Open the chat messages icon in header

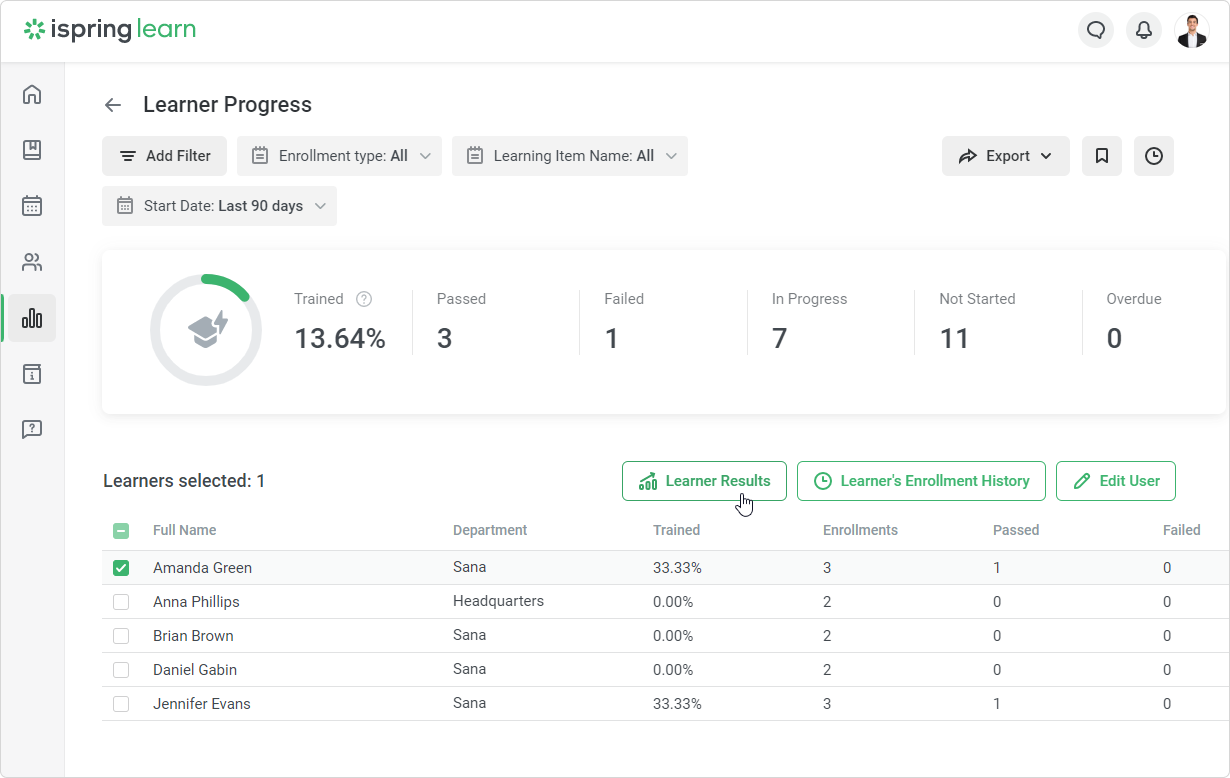coord(1096,30)
